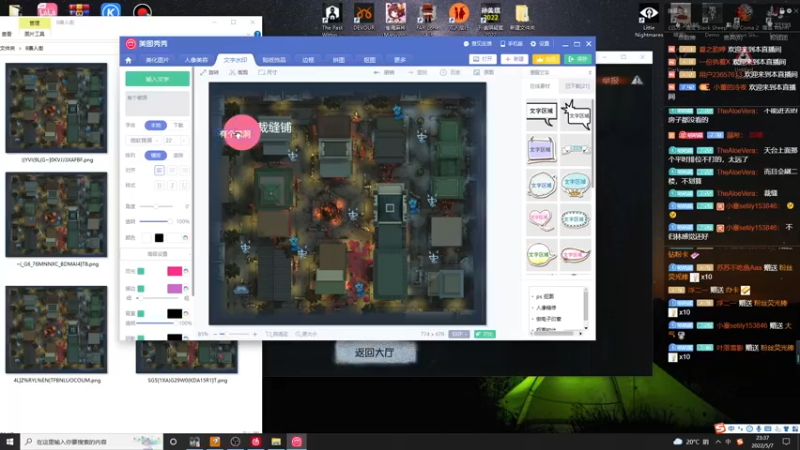Select the 本地 font toggle

coord(156,125)
